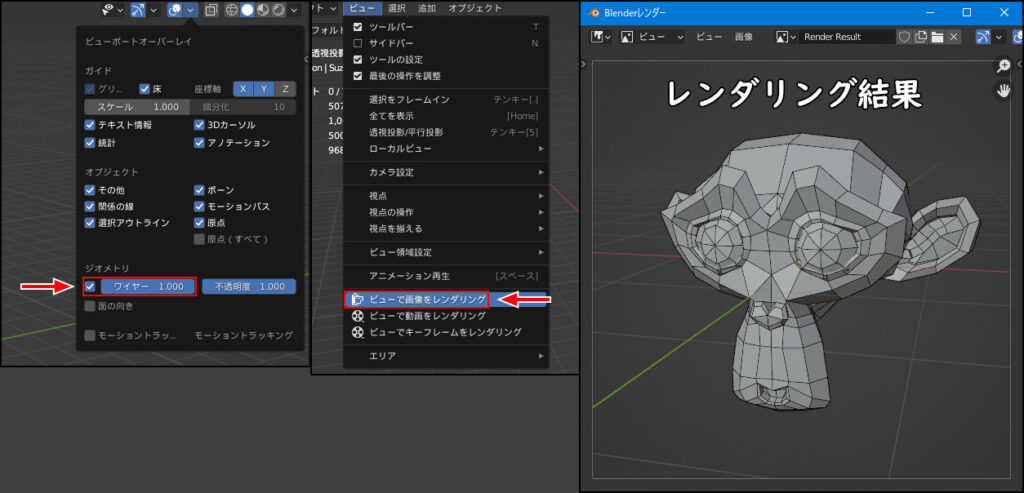The height and width of the screenshot is (493, 1024).
Task: Enable サイドバー in view menu
Action: point(357,43)
